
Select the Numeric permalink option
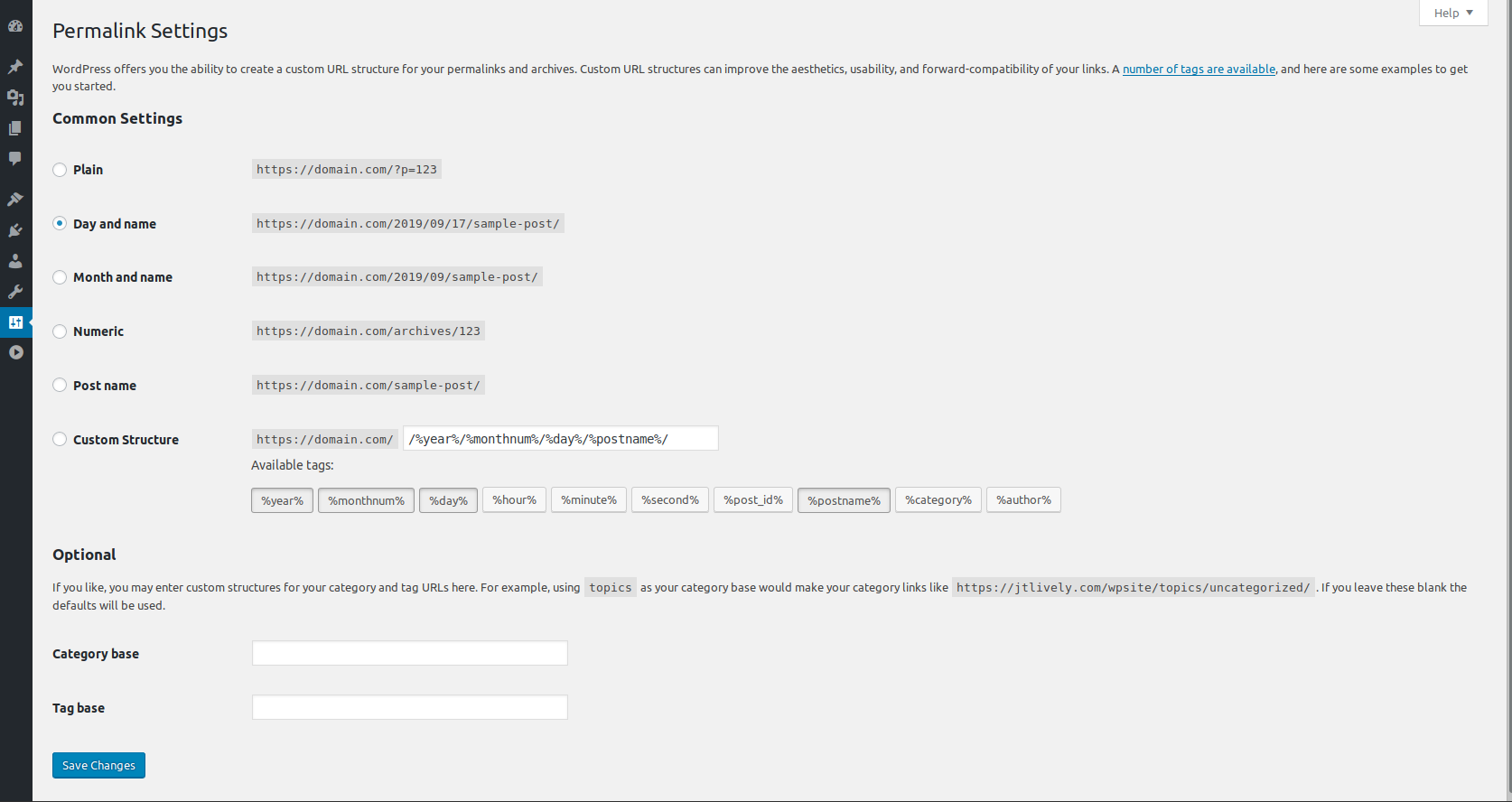coord(60,331)
